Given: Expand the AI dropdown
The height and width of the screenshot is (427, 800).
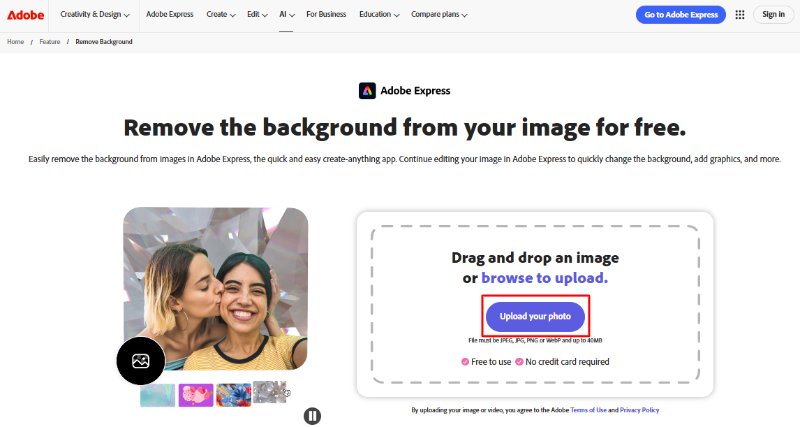Looking at the screenshot, I should [x=287, y=15].
